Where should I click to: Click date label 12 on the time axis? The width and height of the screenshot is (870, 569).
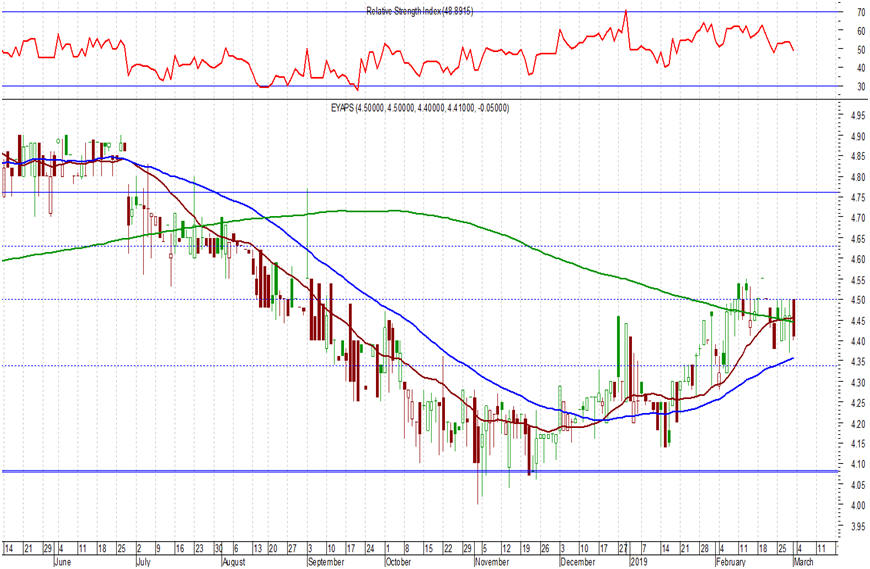click(x=506, y=548)
